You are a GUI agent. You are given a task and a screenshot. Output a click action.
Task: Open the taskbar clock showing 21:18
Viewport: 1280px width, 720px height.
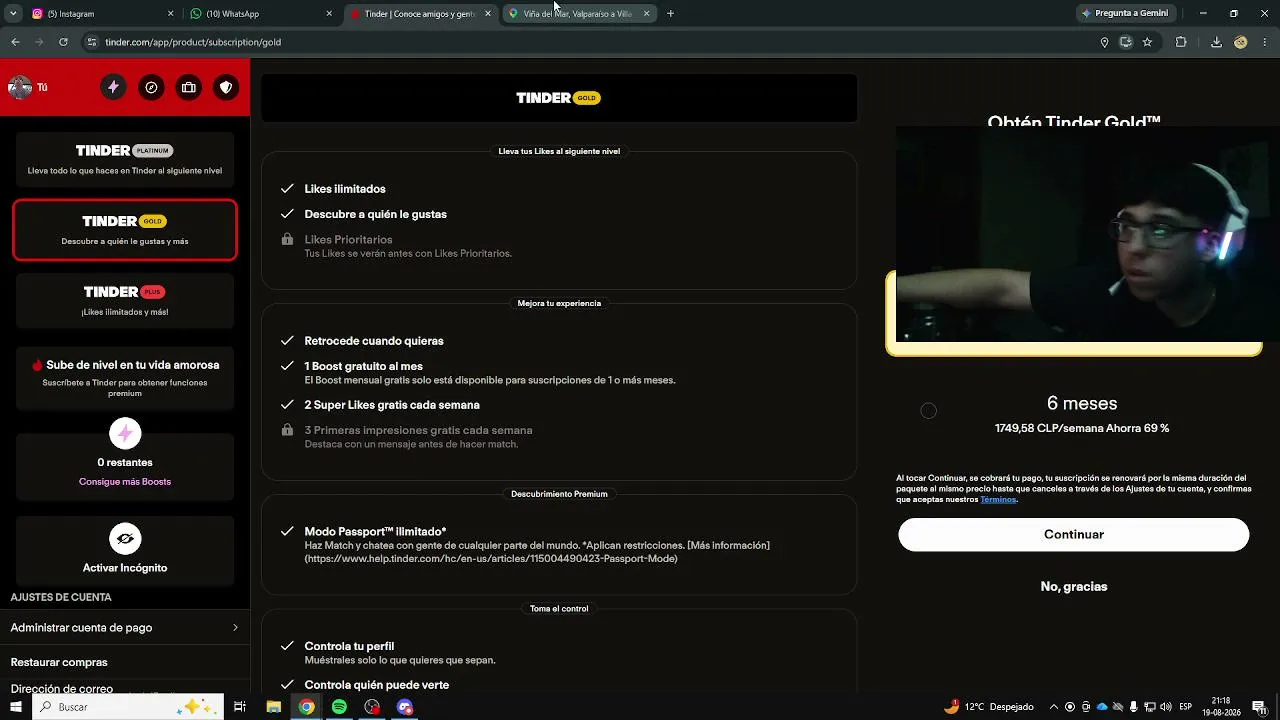[1221, 707]
